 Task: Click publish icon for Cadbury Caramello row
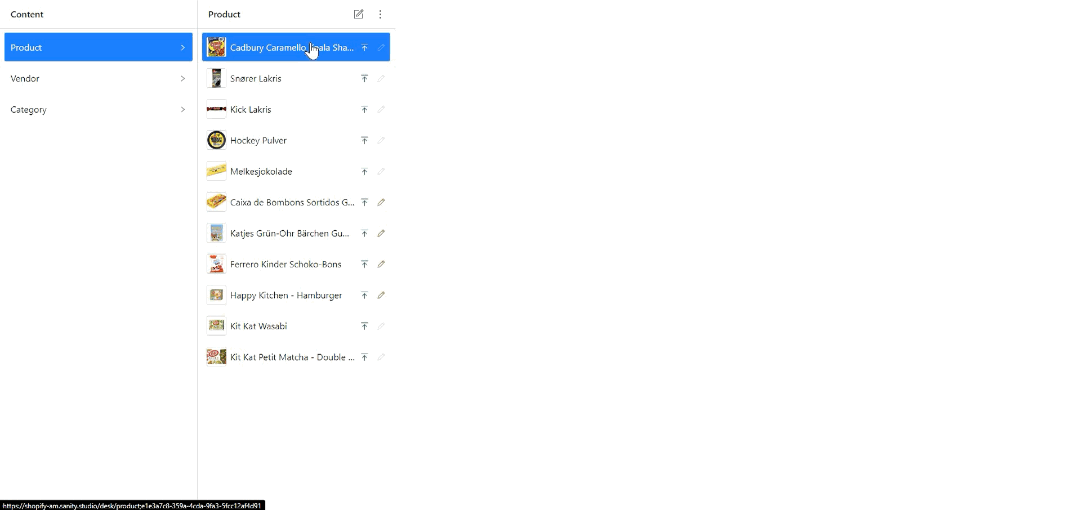point(364,48)
